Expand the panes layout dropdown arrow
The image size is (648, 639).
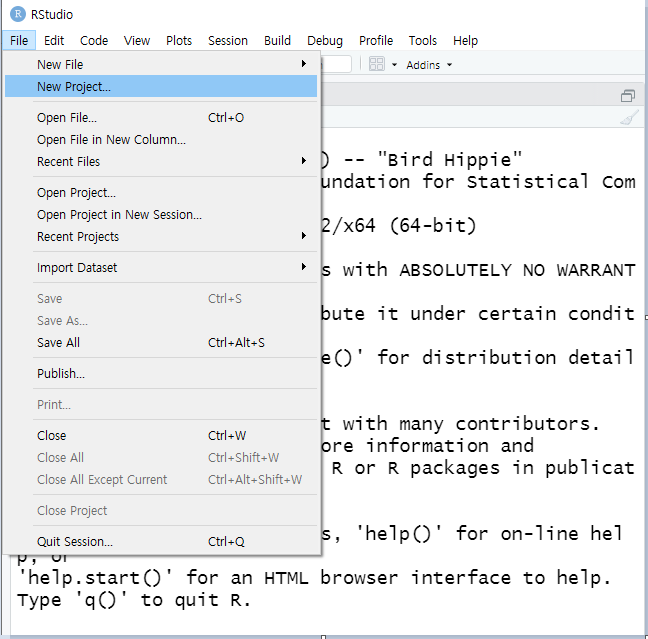pyautogui.click(x=394, y=65)
